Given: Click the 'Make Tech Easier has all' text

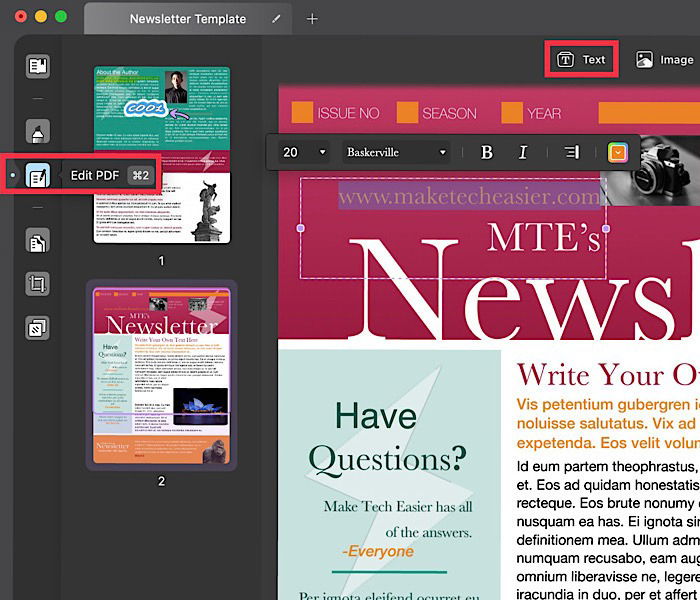Looking at the screenshot, I should pyautogui.click(x=398, y=507).
